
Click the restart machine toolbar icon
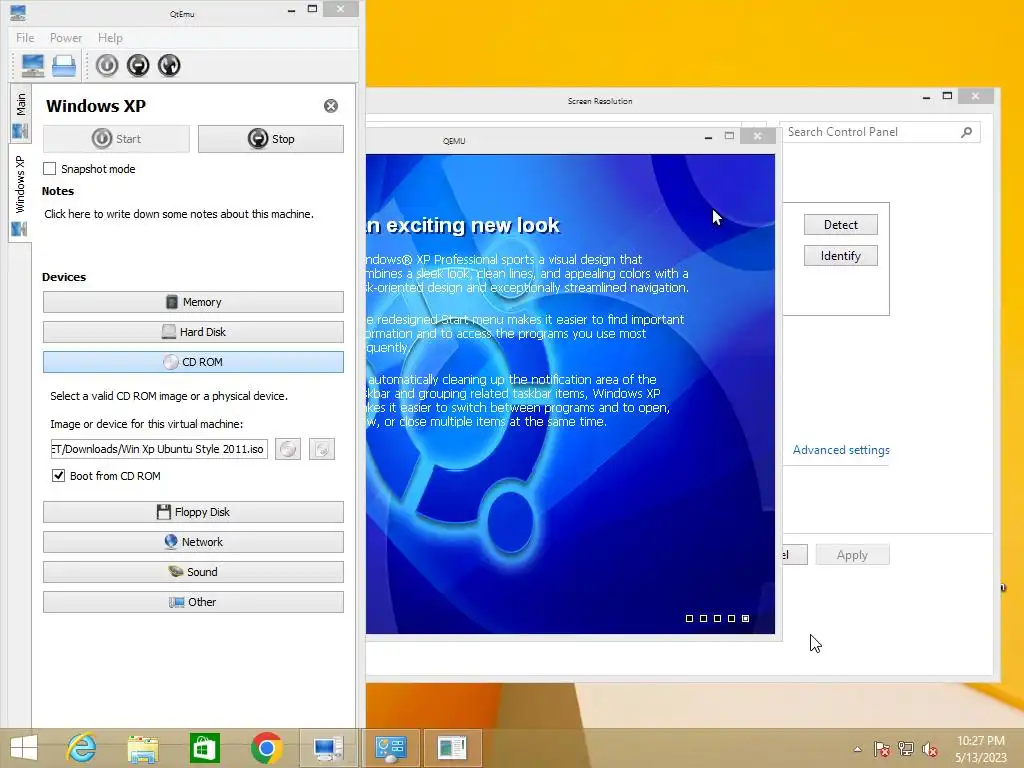[x=169, y=65]
